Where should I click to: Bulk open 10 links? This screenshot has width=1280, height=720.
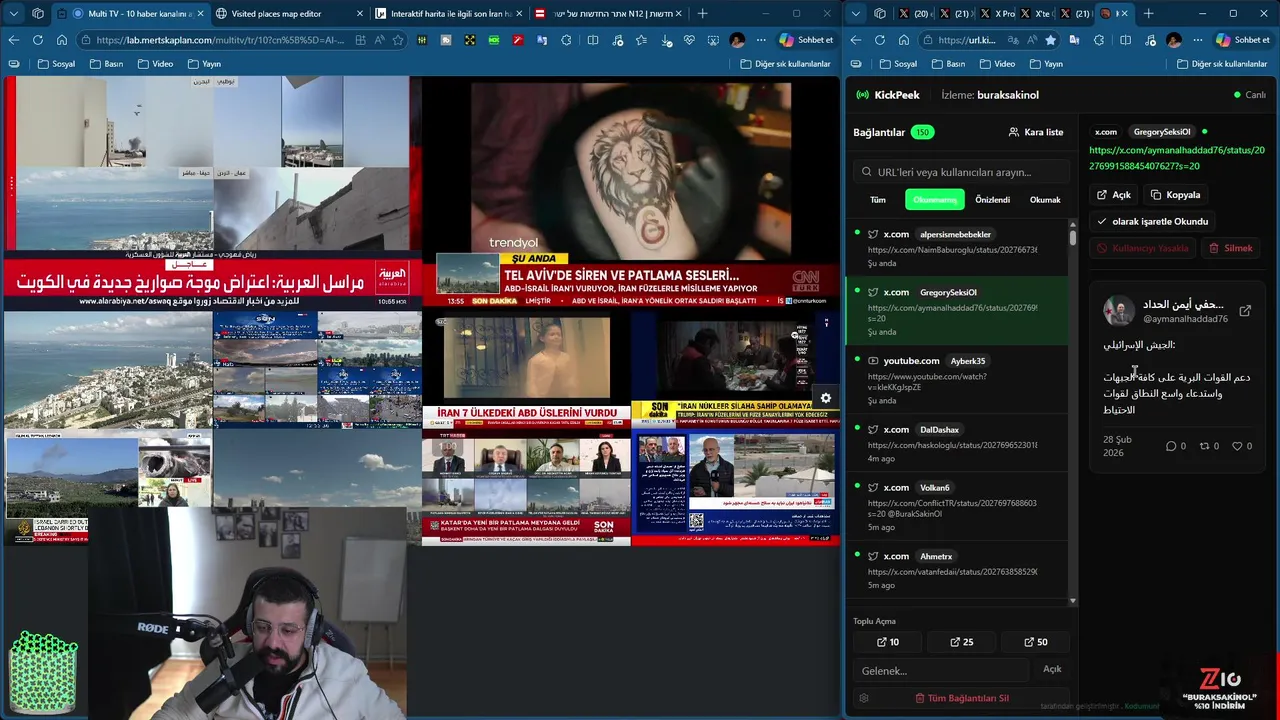(x=887, y=642)
